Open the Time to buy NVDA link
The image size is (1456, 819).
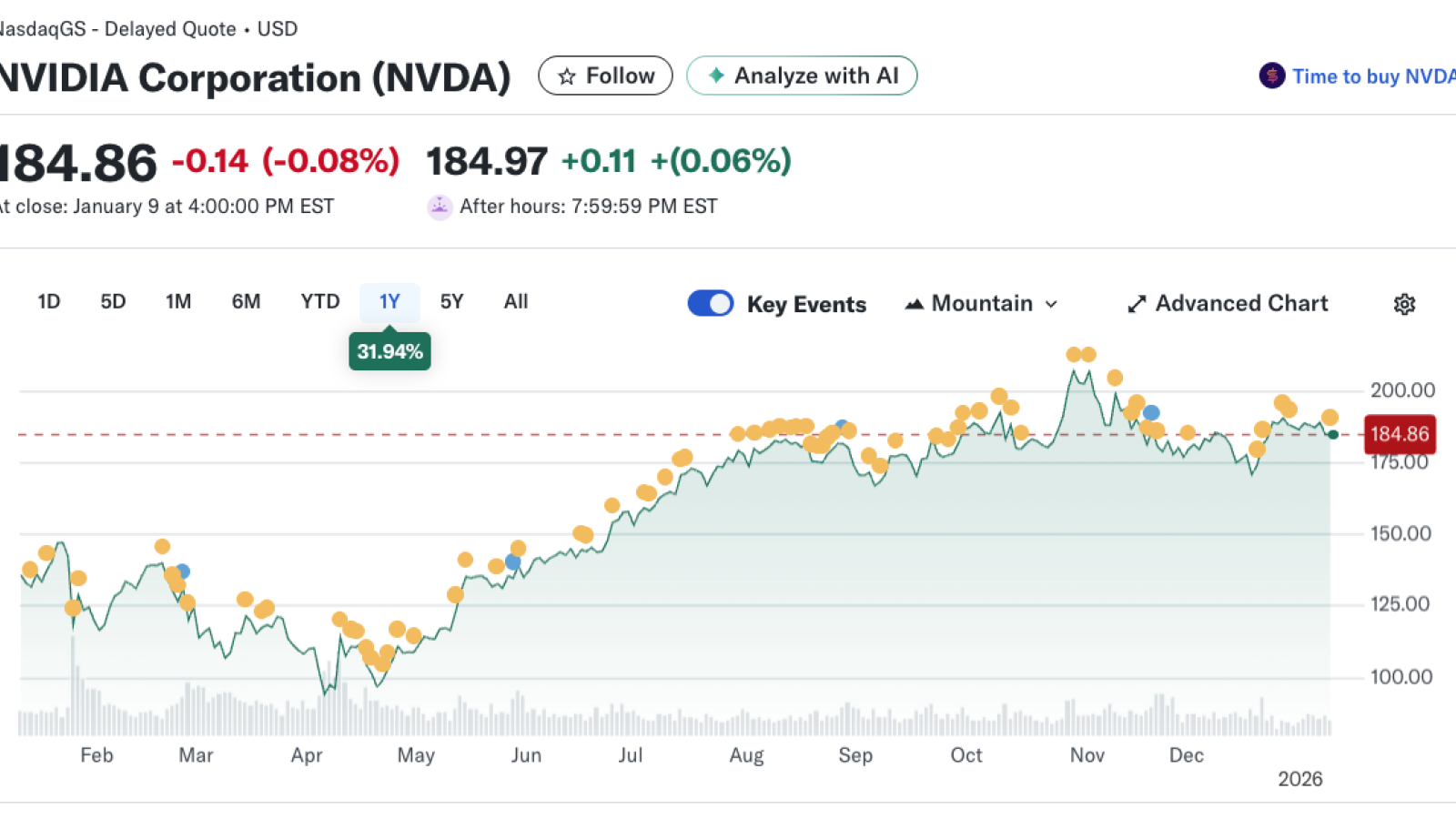point(1372,76)
